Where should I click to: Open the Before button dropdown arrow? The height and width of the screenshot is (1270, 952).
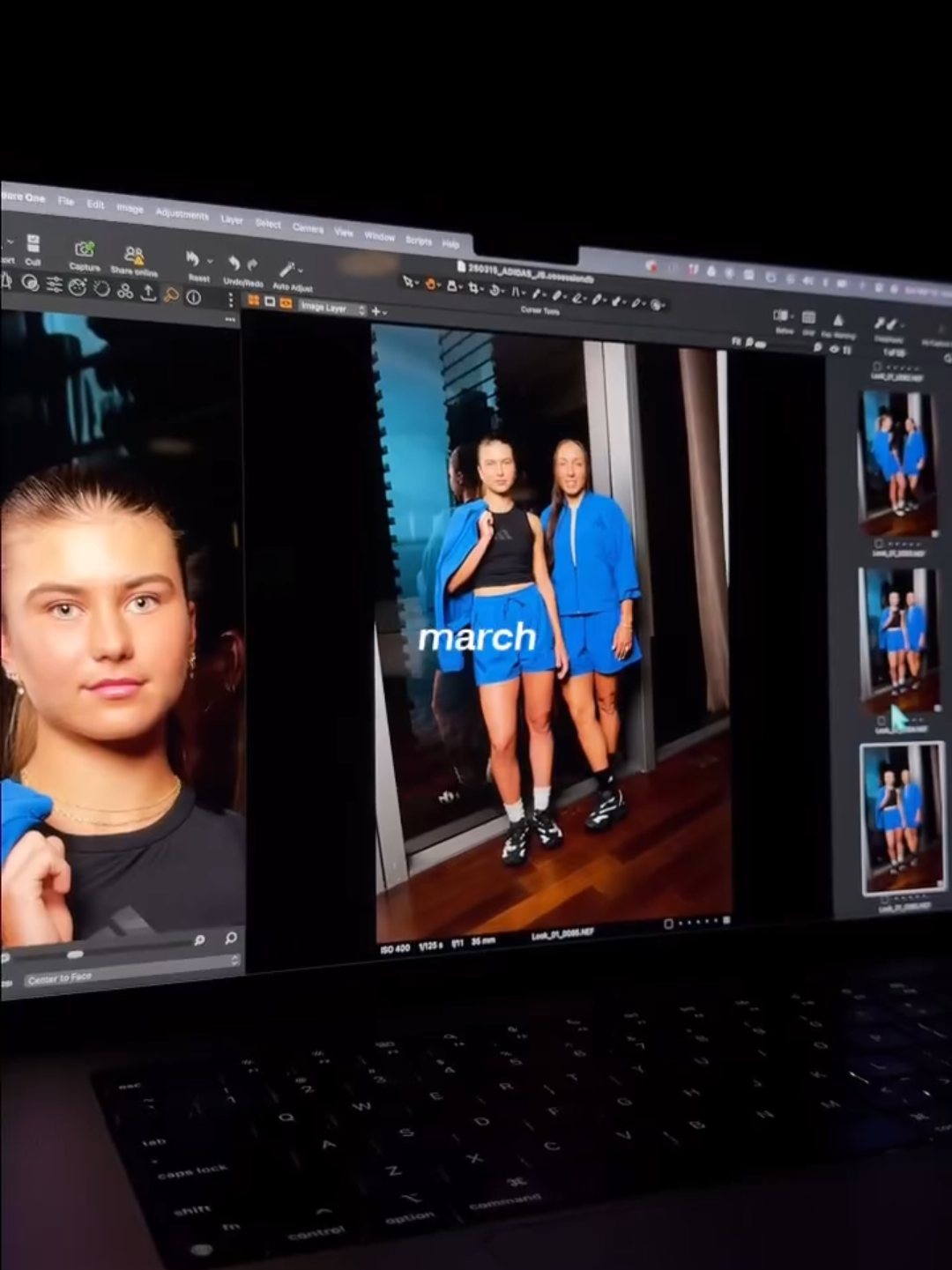(792, 316)
